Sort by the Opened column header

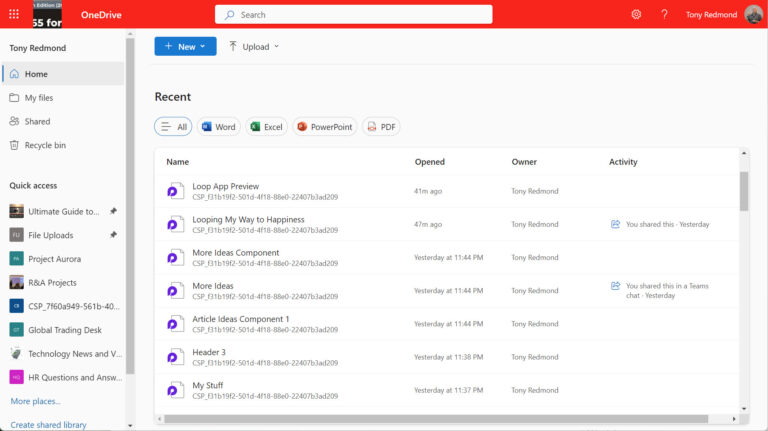[x=430, y=162]
